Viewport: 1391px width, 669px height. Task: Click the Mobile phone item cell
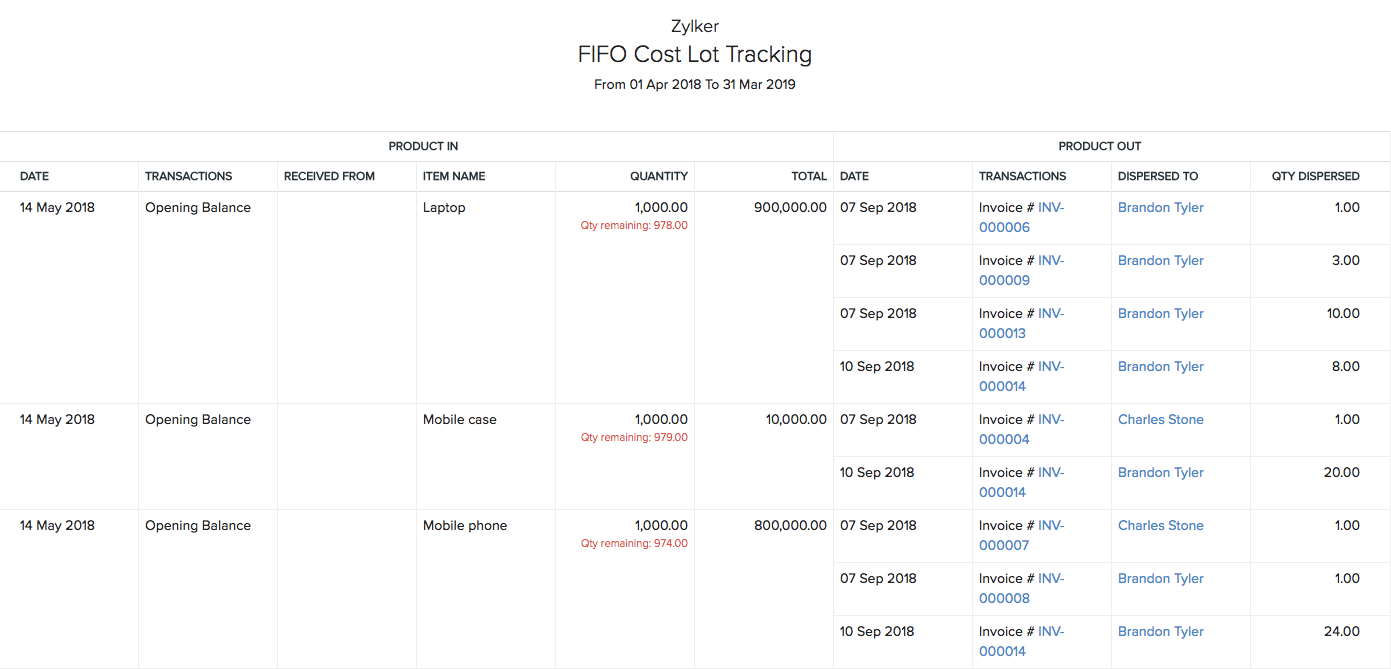[x=465, y=526]
